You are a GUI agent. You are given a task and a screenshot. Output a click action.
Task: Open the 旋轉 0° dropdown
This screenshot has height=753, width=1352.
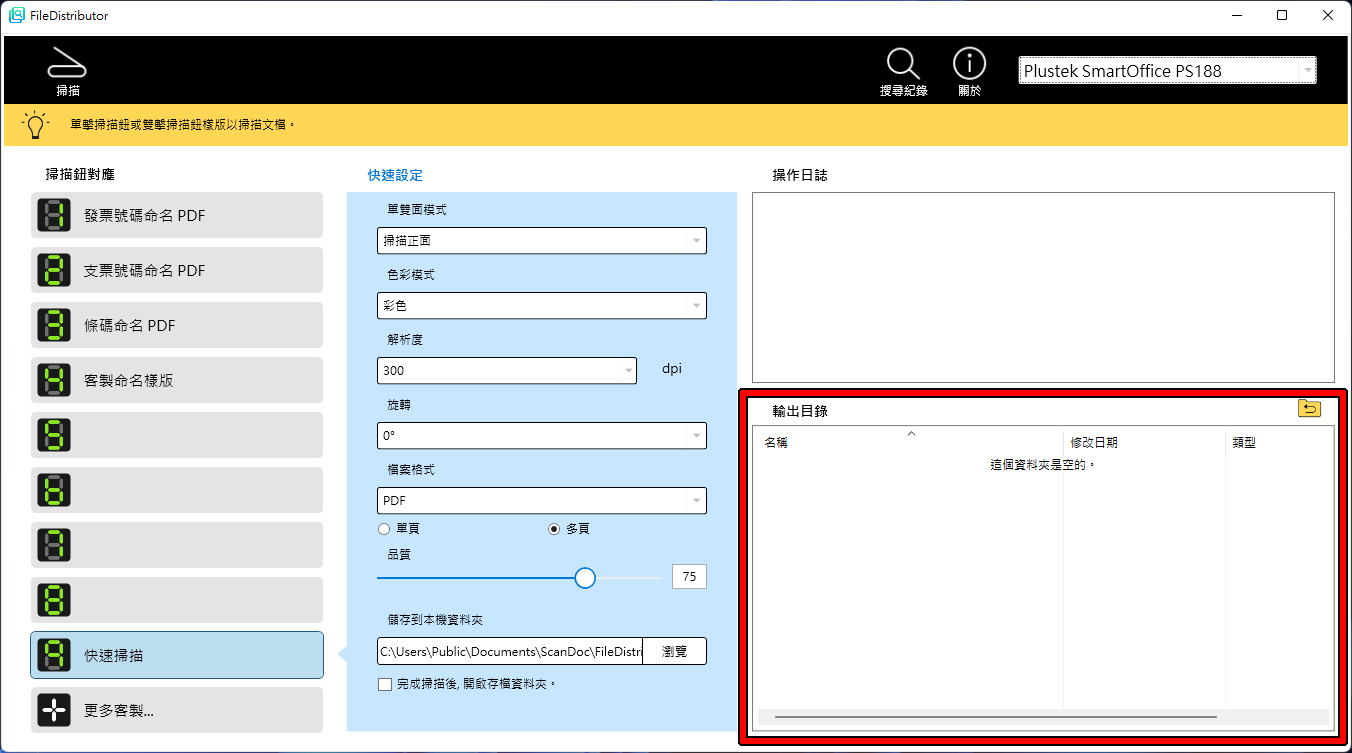[542, 435]
